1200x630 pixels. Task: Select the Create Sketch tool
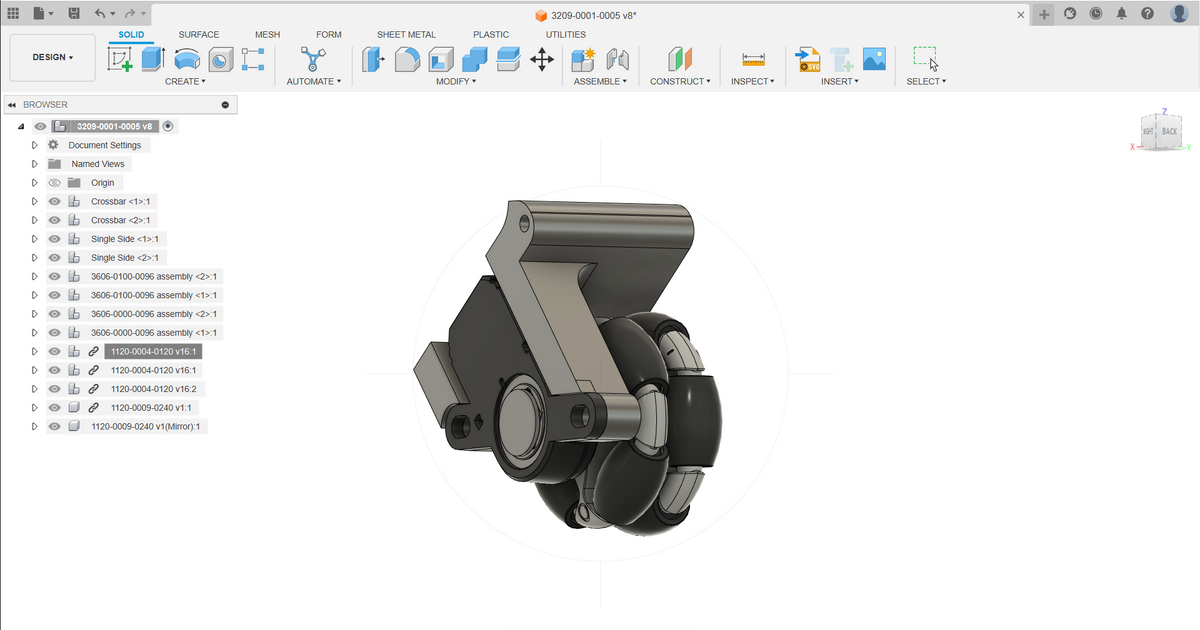[x=121, y=60]
